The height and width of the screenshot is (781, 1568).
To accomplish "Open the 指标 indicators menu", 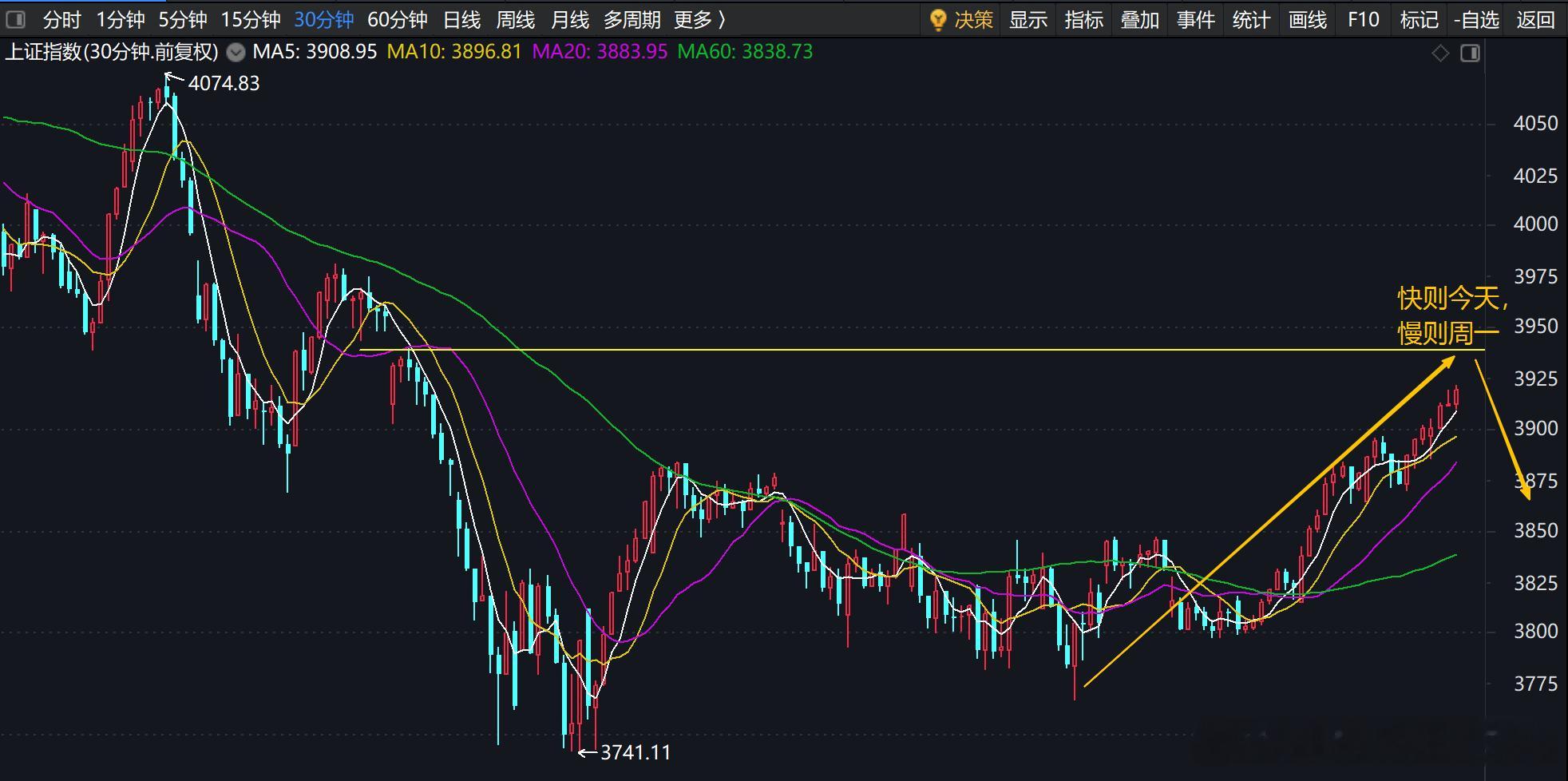I will point(1083,19).
